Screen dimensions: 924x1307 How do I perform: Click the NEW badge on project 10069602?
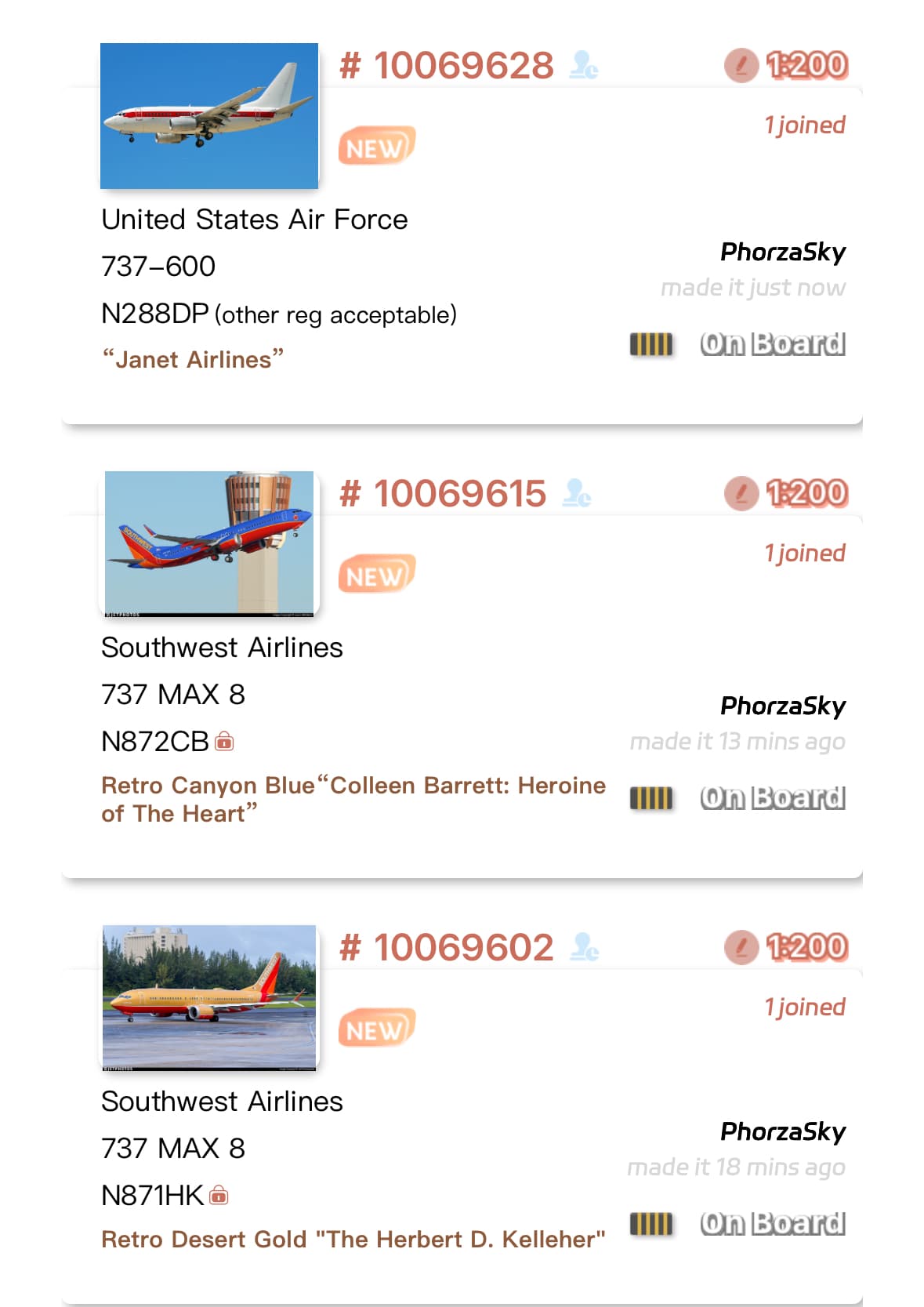coord(376,1028)
